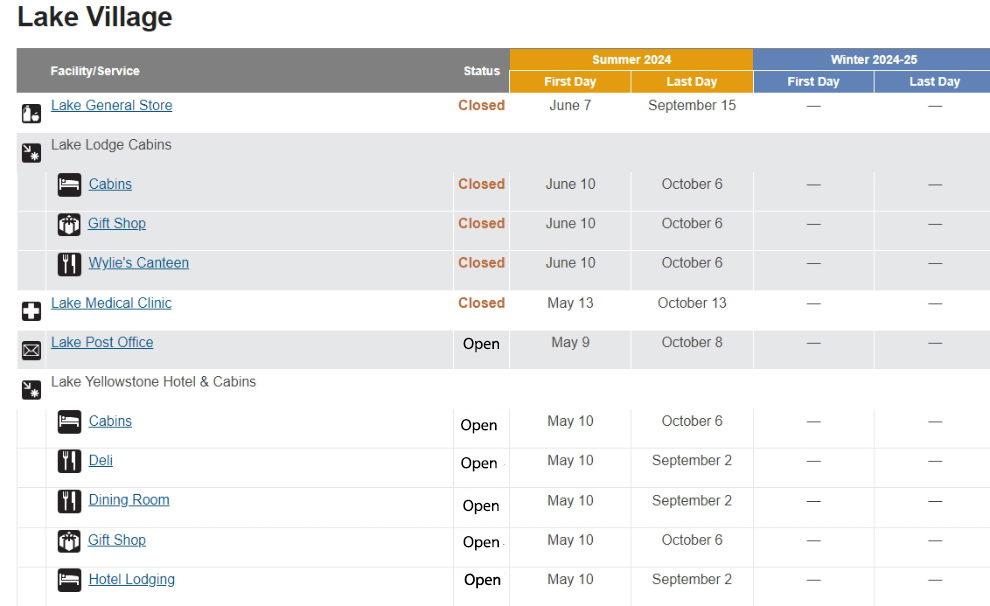Click the dining icon beside Dining Room

pyautogui.click(x=69, y=501)
